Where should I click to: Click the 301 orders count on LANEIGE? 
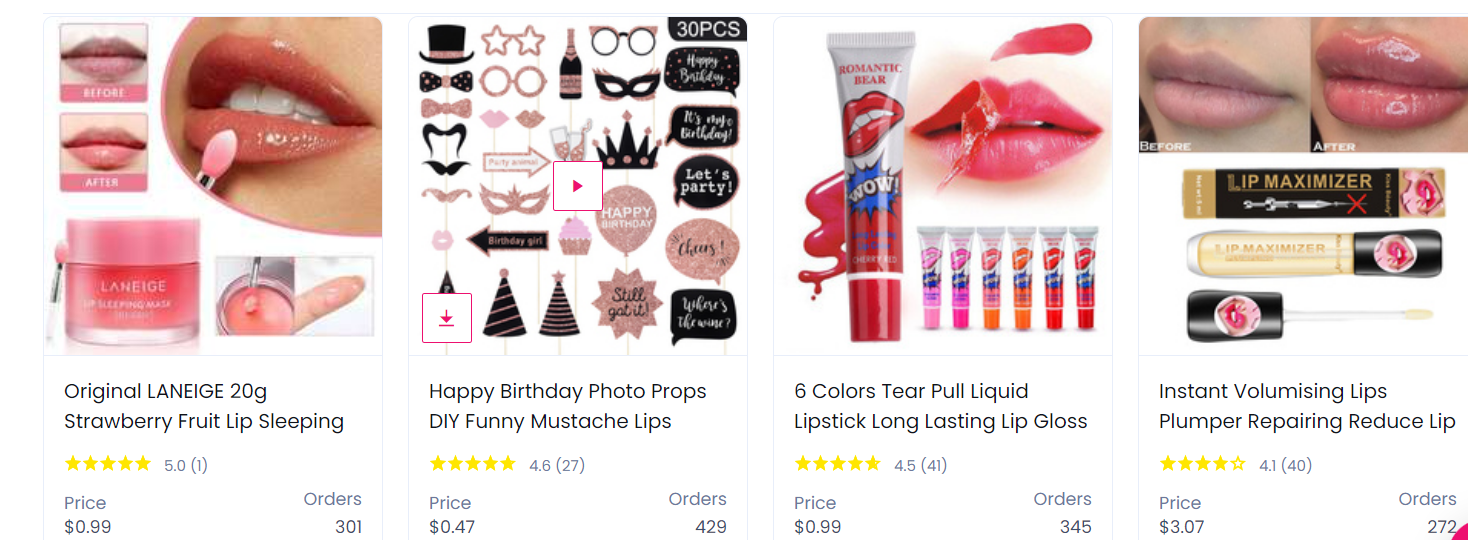(x=348, y=527)
